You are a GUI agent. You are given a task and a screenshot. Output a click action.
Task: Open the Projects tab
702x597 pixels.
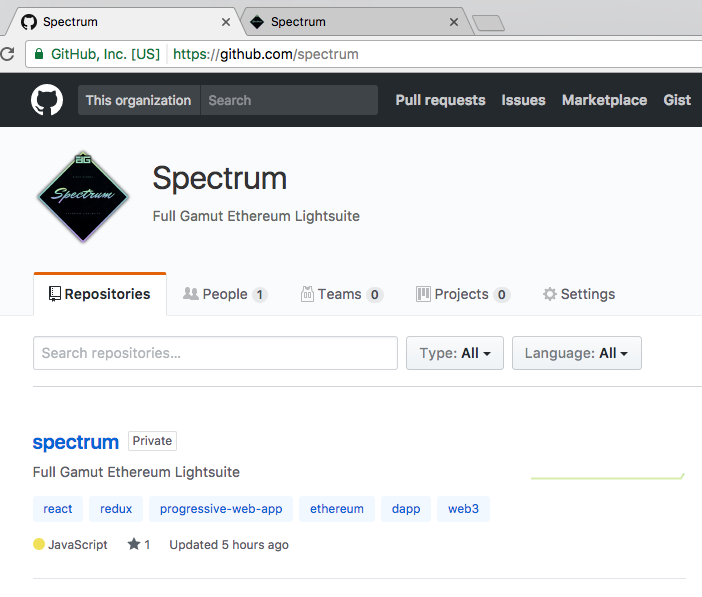(463, 294)
